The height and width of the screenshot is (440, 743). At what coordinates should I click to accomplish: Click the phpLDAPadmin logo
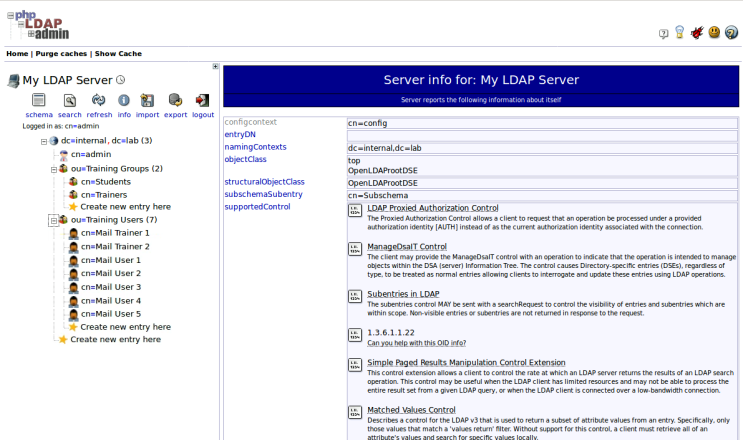coord(38,25)
